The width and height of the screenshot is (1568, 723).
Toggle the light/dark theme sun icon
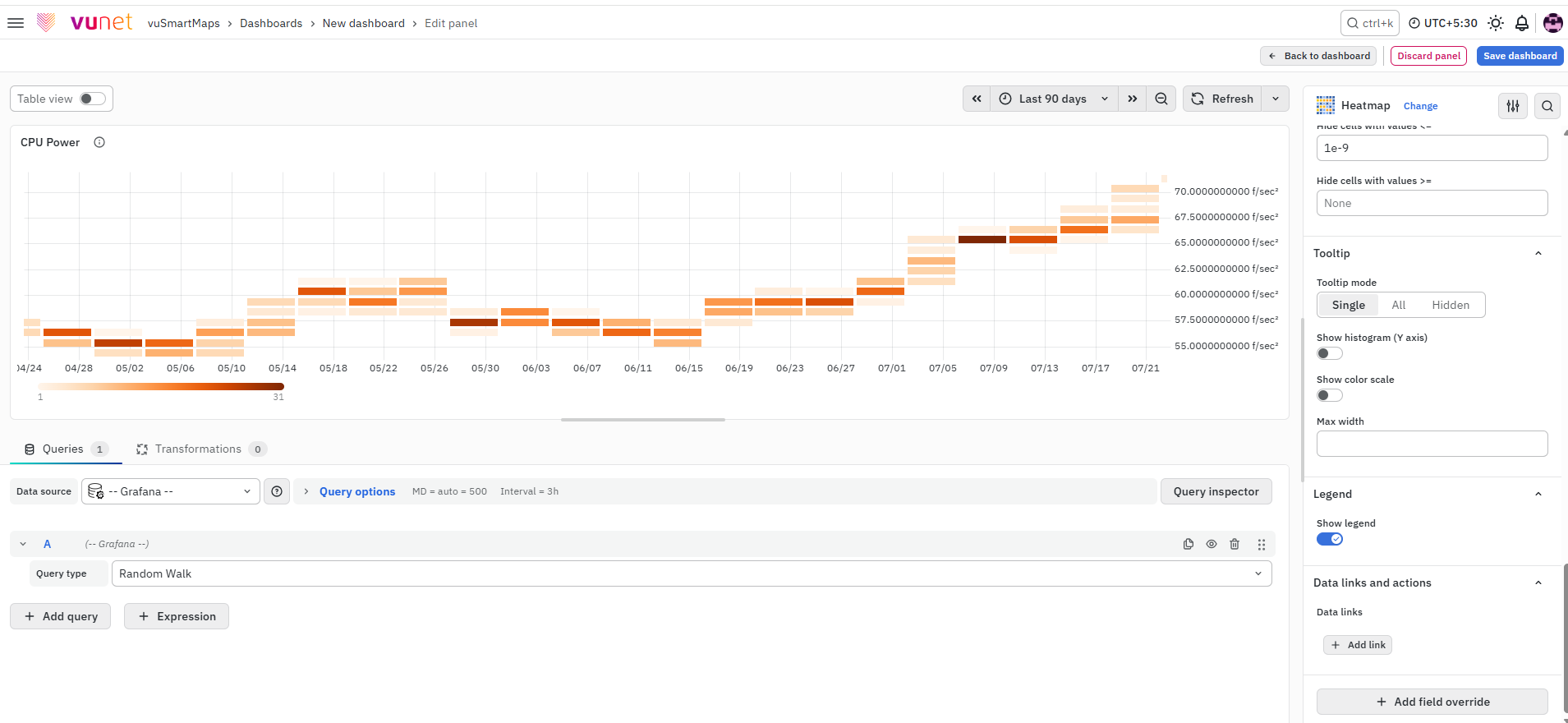1496,23
